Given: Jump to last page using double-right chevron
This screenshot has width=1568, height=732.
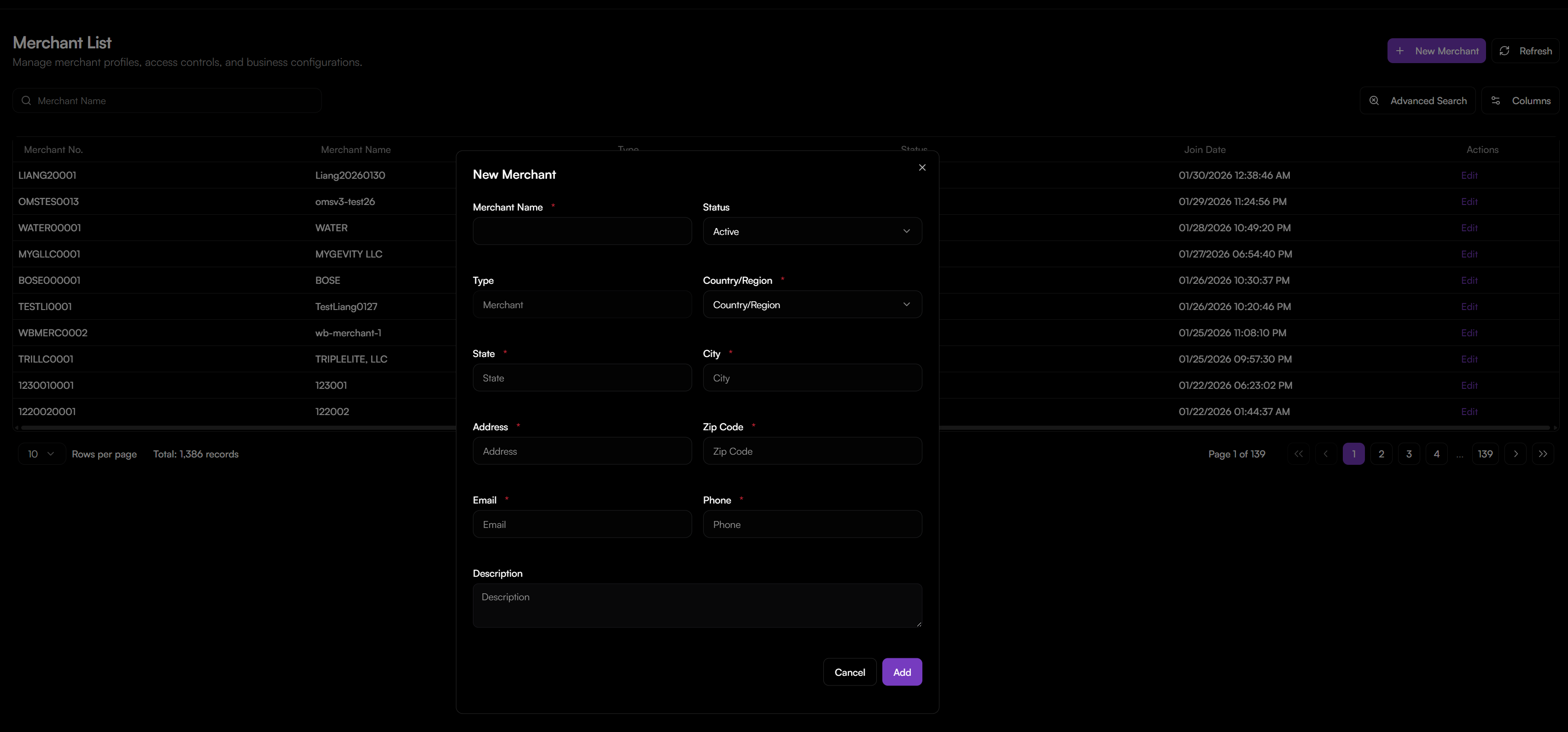Looking at the screenshot, I should pyautogui.click(x=1543, y=454).
